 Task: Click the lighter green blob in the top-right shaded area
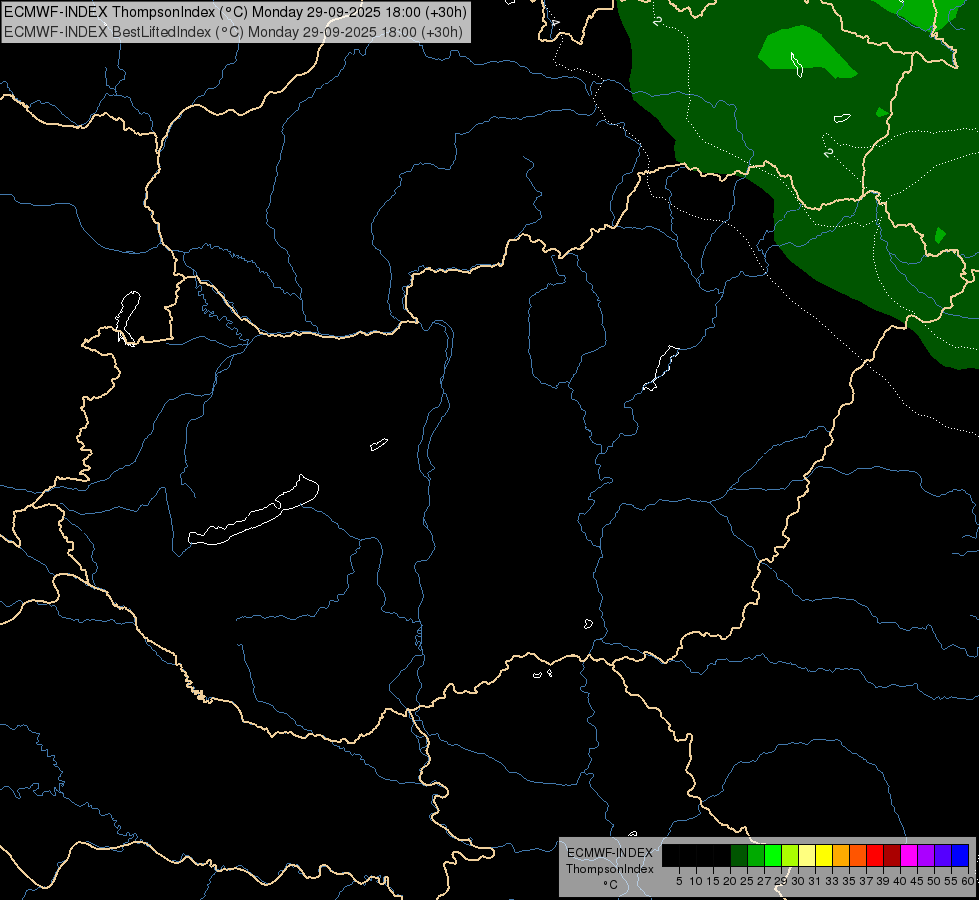807,52
